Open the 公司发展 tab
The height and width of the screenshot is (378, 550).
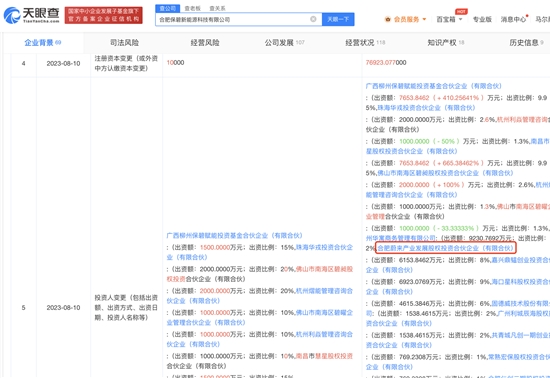pos(284,42)
